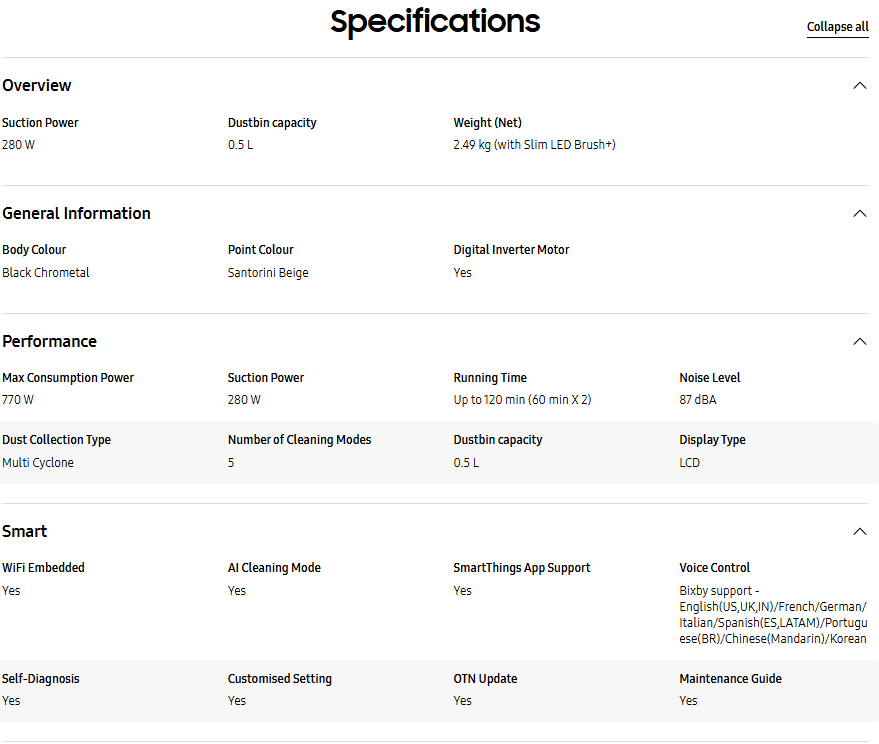
Task: Collapse the General Information section chevron
Action: pyautogui.click(x=859, y=214)
